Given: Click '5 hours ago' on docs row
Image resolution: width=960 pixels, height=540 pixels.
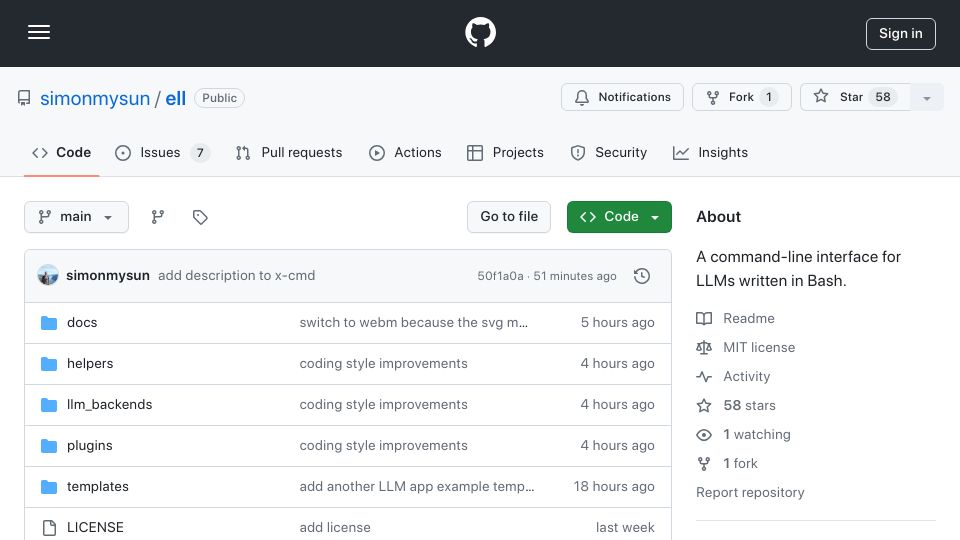Looking at the screenshot, I should [x=617, y=323].
